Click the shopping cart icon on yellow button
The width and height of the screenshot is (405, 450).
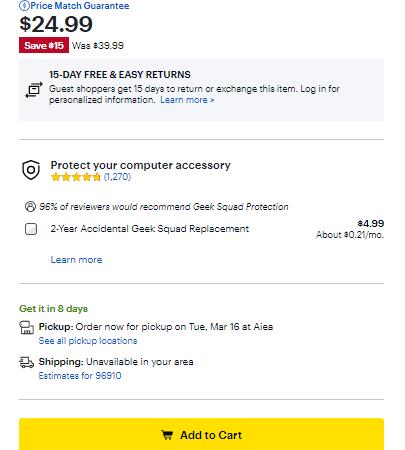(x=167, y=435)
